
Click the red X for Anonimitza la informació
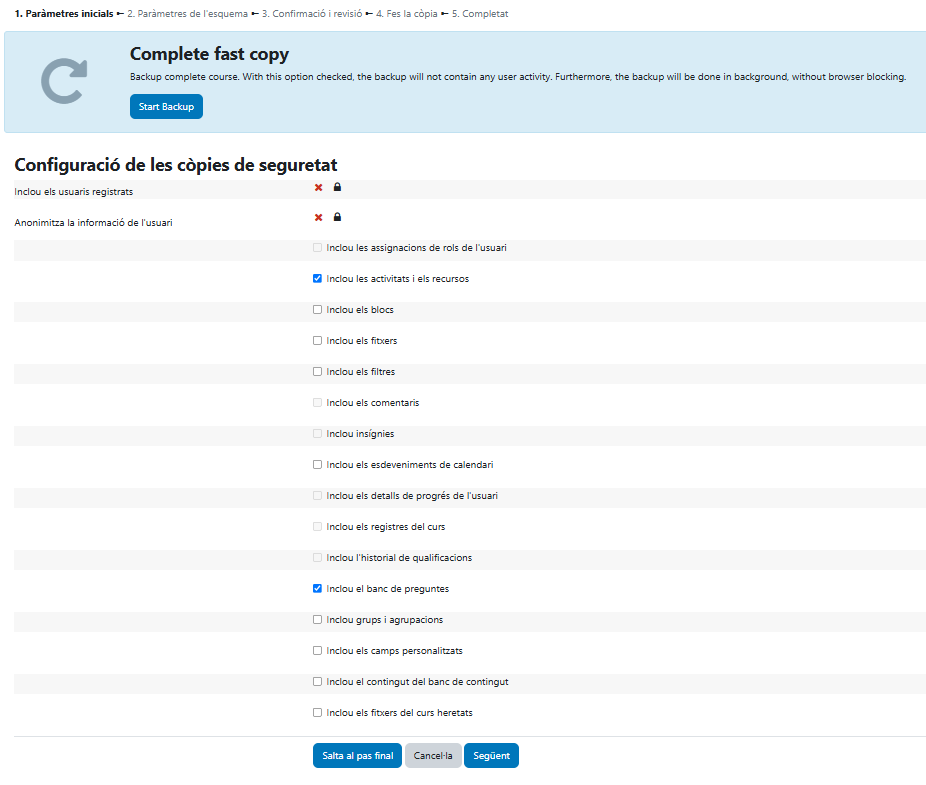[x=318, y=217]
